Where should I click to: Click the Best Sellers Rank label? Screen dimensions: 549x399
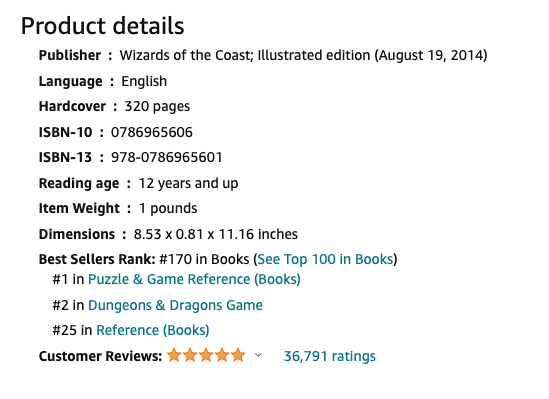(x=97, y=259)
